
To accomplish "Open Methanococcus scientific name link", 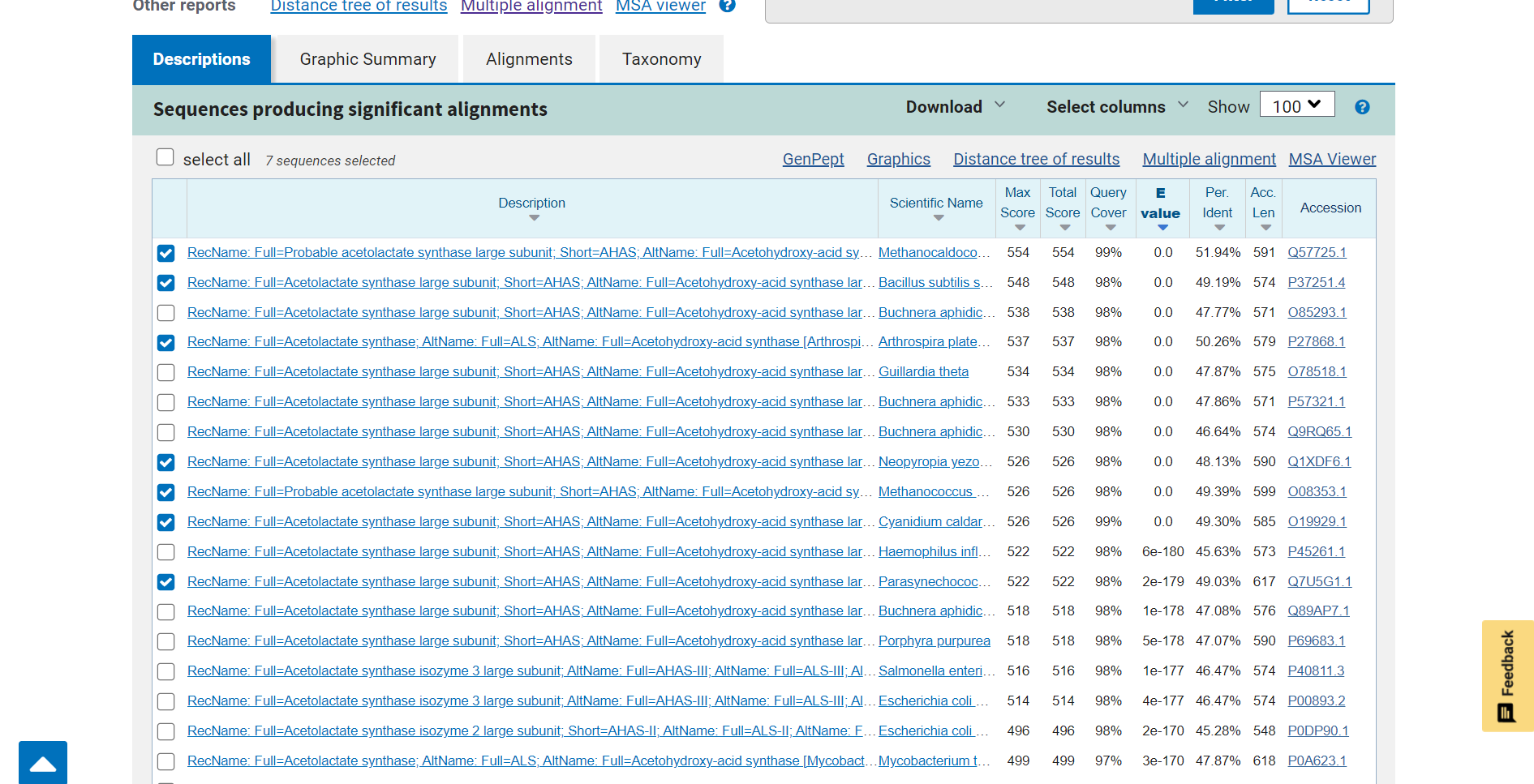I will click(934, 492).
